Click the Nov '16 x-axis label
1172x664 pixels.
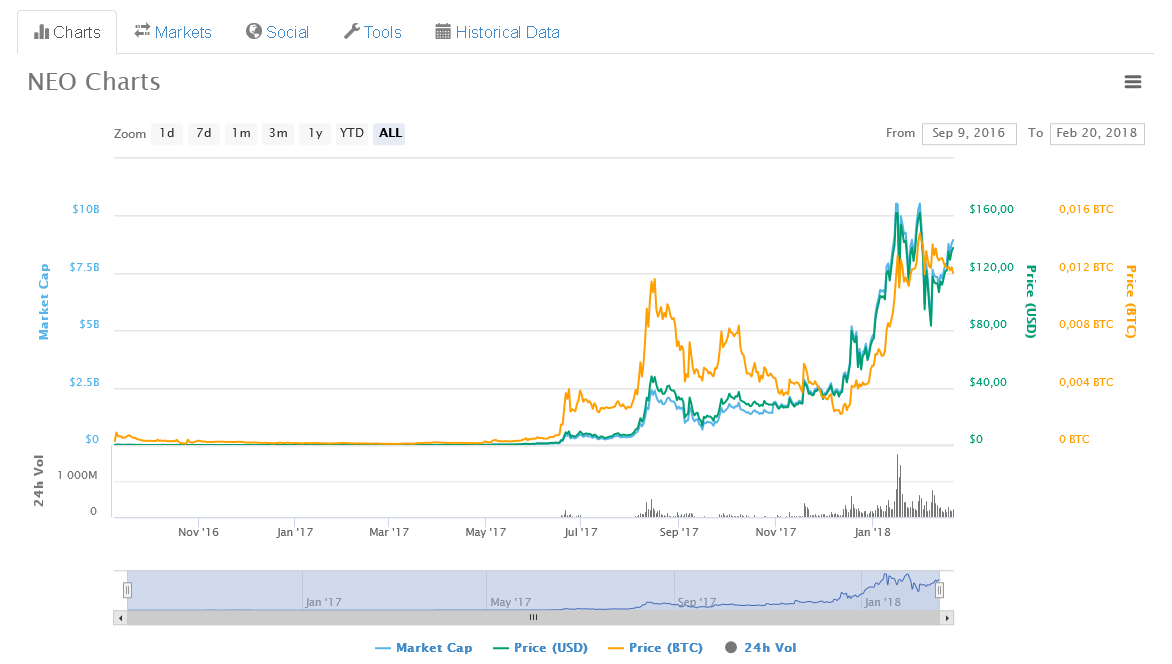(198, 532)
